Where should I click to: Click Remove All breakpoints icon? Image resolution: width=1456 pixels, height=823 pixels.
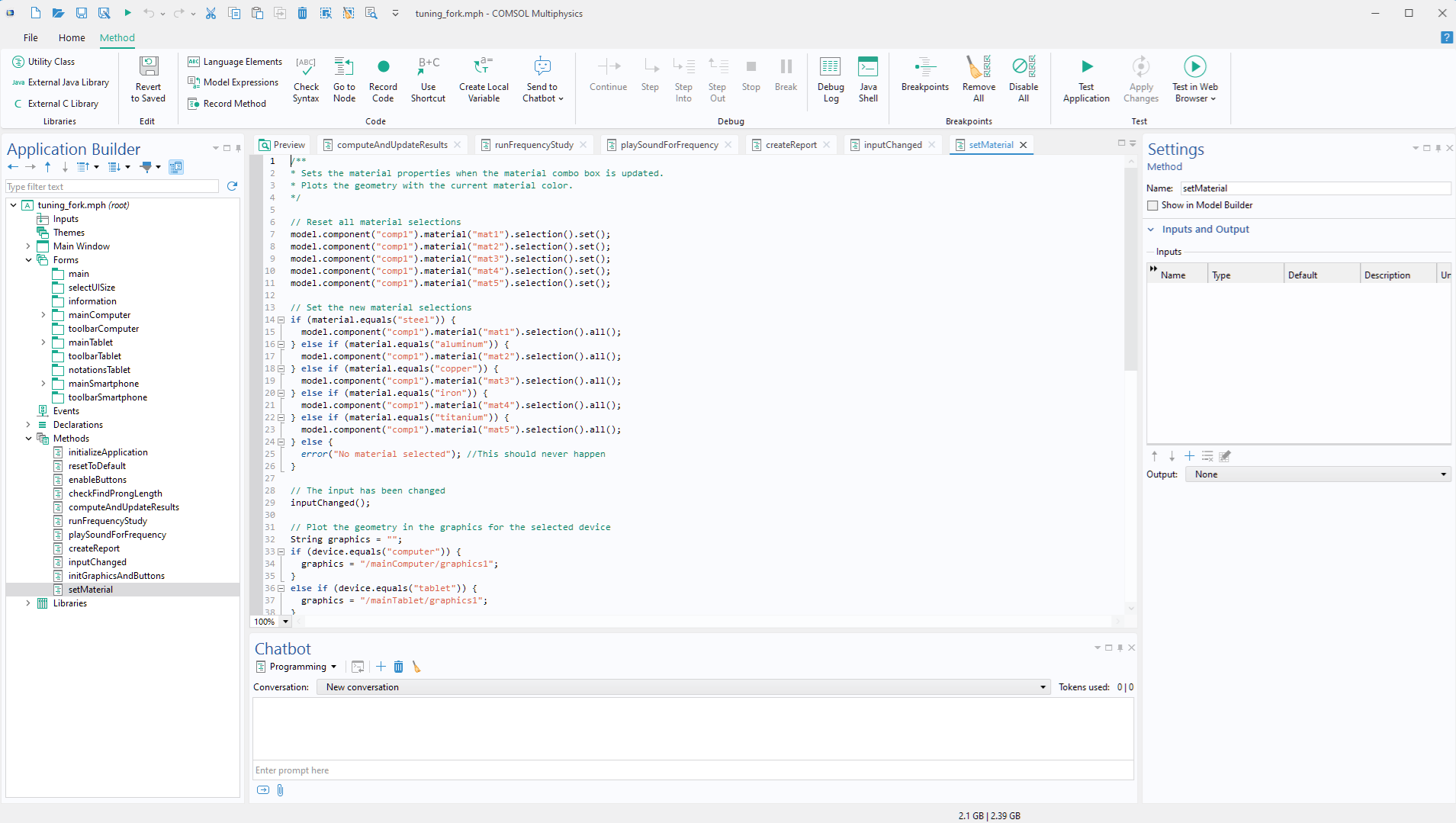(979, 67)
